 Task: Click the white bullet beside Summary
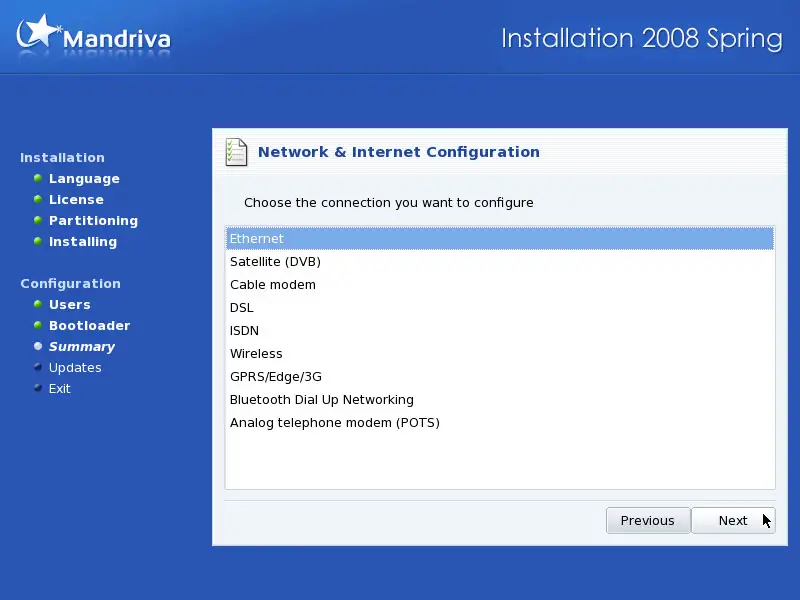[38, 346]
